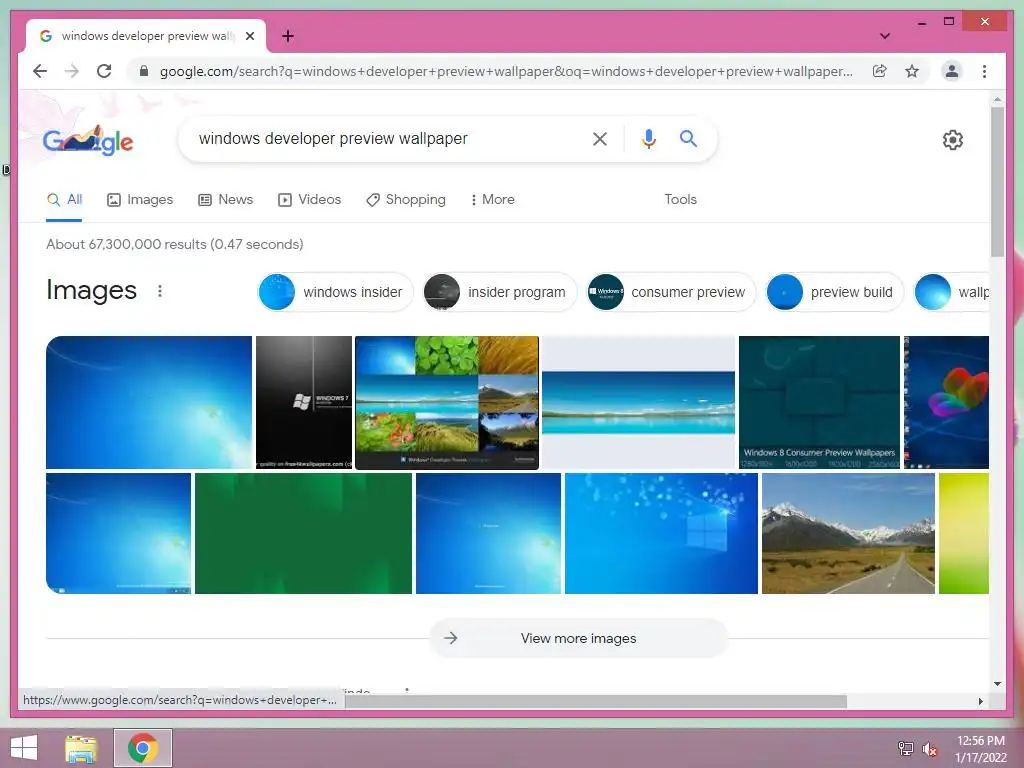Image resolution: width=1024 pixels, height=768 pixels.
Task: Open the Windows Start button
Action: [x=24, y=748]
